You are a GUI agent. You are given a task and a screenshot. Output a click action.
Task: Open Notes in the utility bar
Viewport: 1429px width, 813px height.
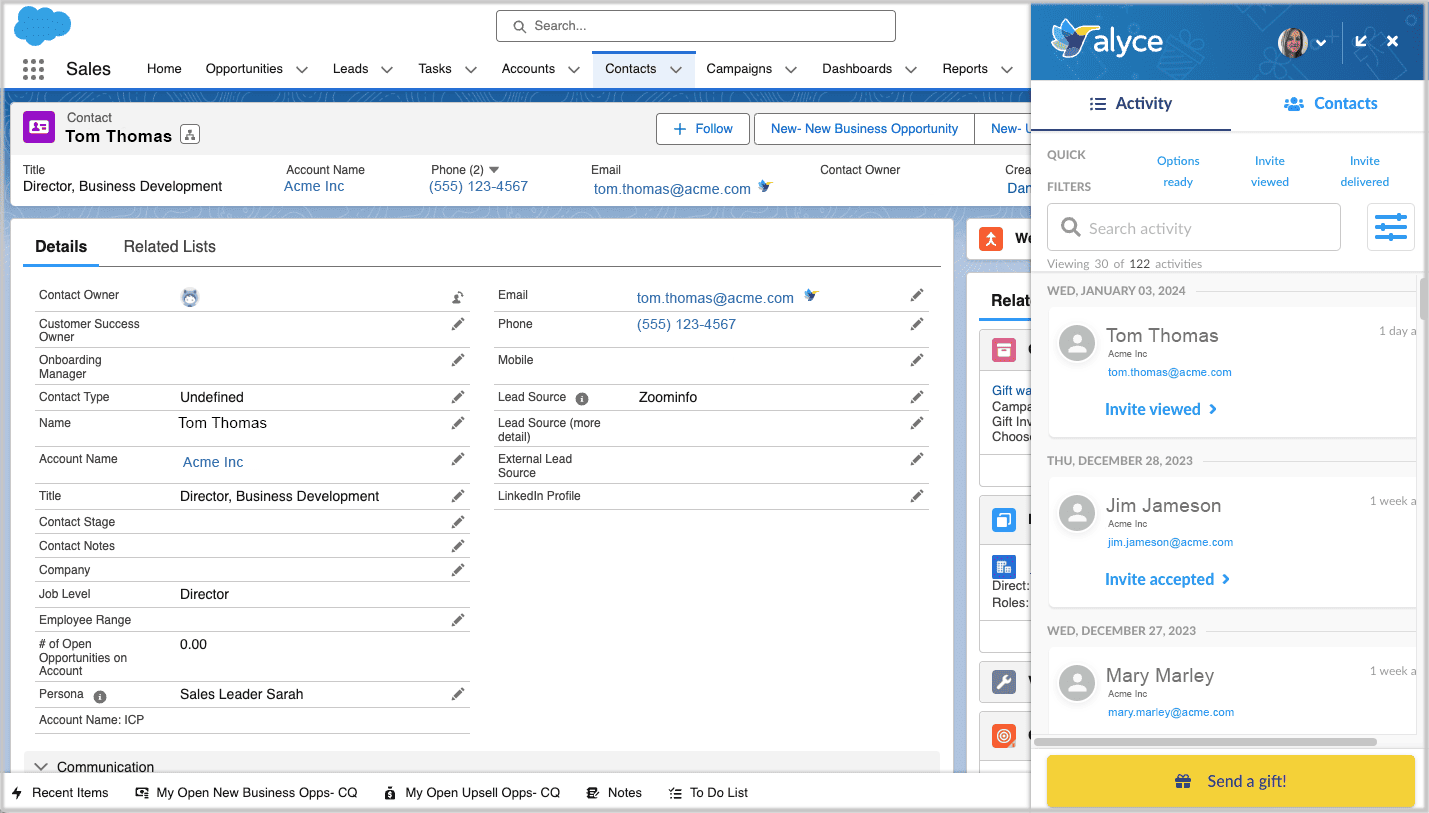click(614, 793)
